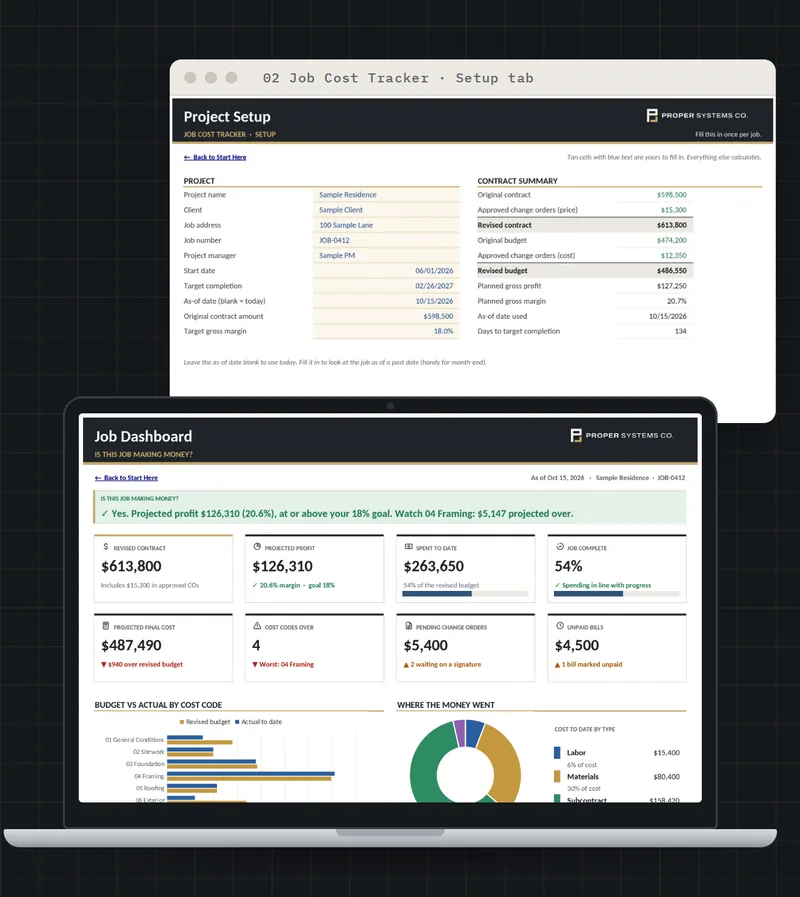The image size is (800, 897).
Task: Follow Back to Start Here link in Job Dashboard
Action: pos(126,478)
